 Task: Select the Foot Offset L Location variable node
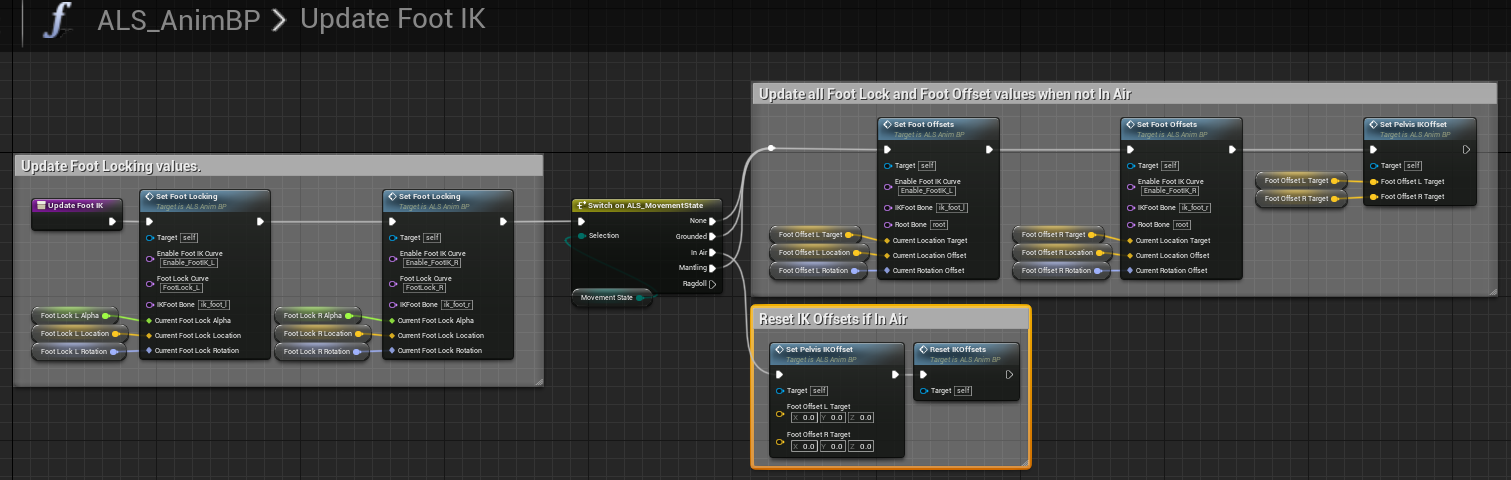tap(812, 253)
